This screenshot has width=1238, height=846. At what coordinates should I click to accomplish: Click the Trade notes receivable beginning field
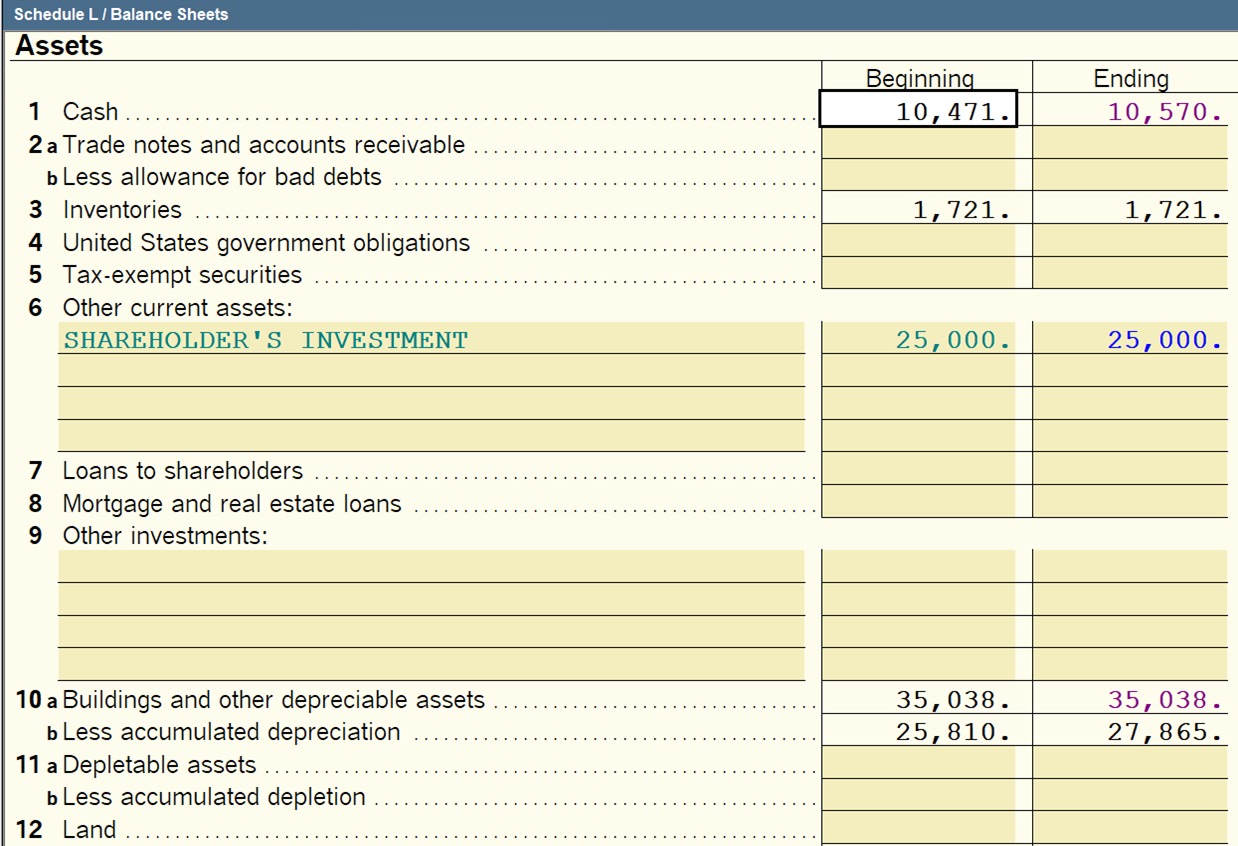[x=918, y=144]
